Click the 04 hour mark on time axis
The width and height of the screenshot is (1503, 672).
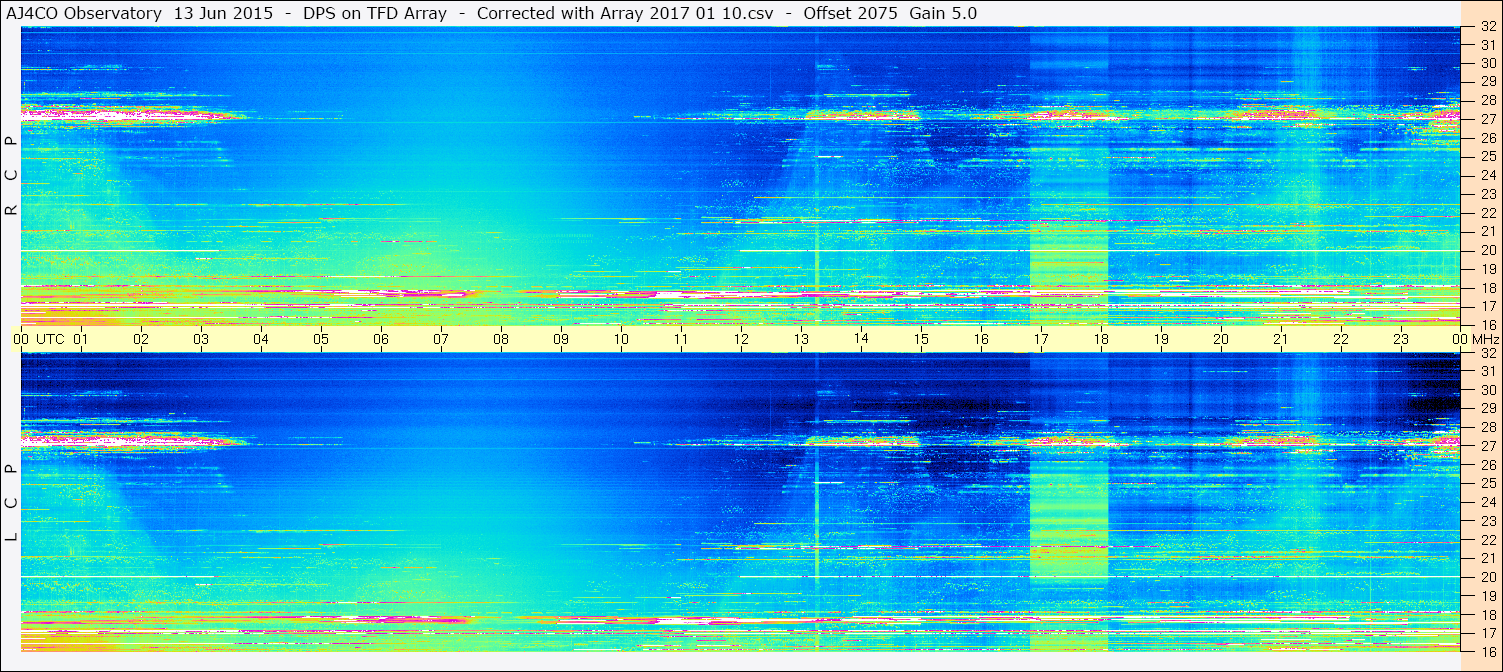pyautogui.click(x=261, y=339)
